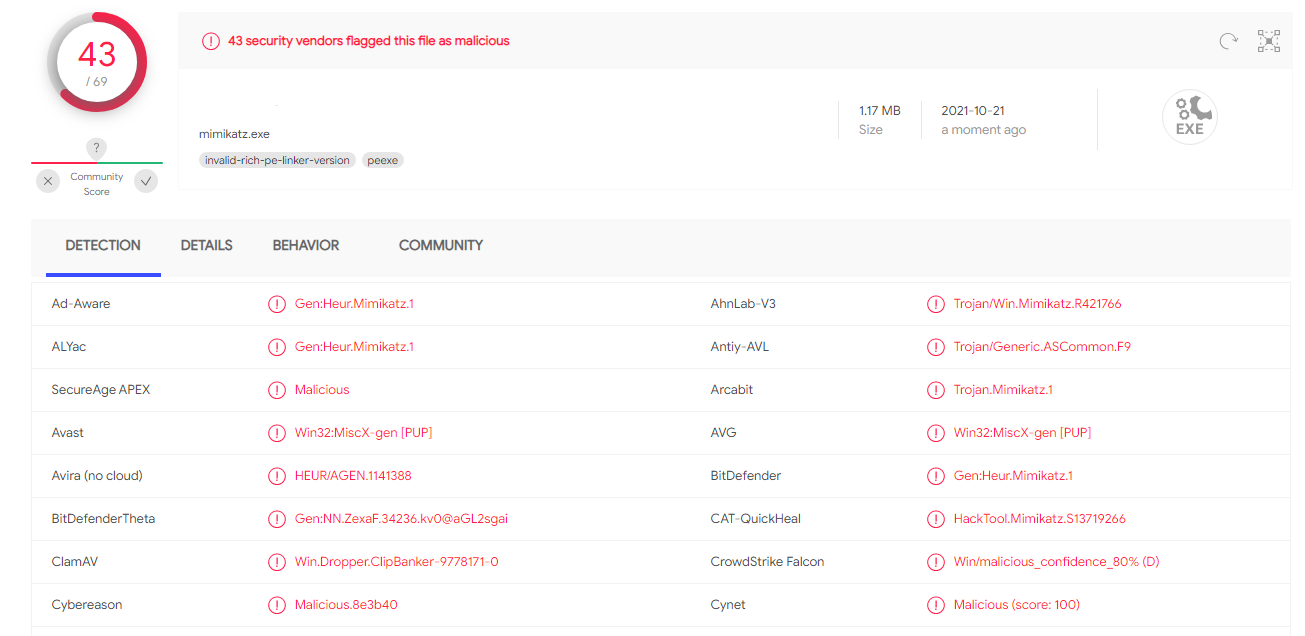This screenshot has width=1305, height=636.
Task: Click the question mark above Community Score
Action: [x=96, y=147]
